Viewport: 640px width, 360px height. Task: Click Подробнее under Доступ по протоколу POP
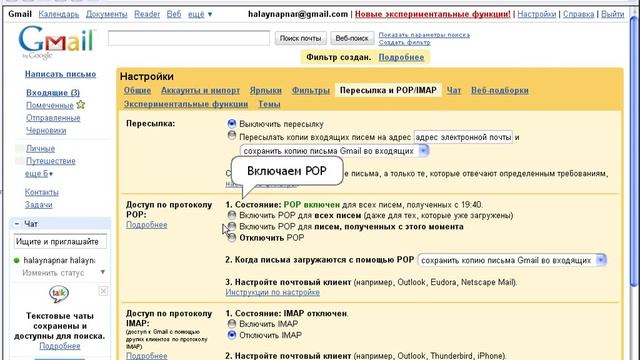coord(147,225)
